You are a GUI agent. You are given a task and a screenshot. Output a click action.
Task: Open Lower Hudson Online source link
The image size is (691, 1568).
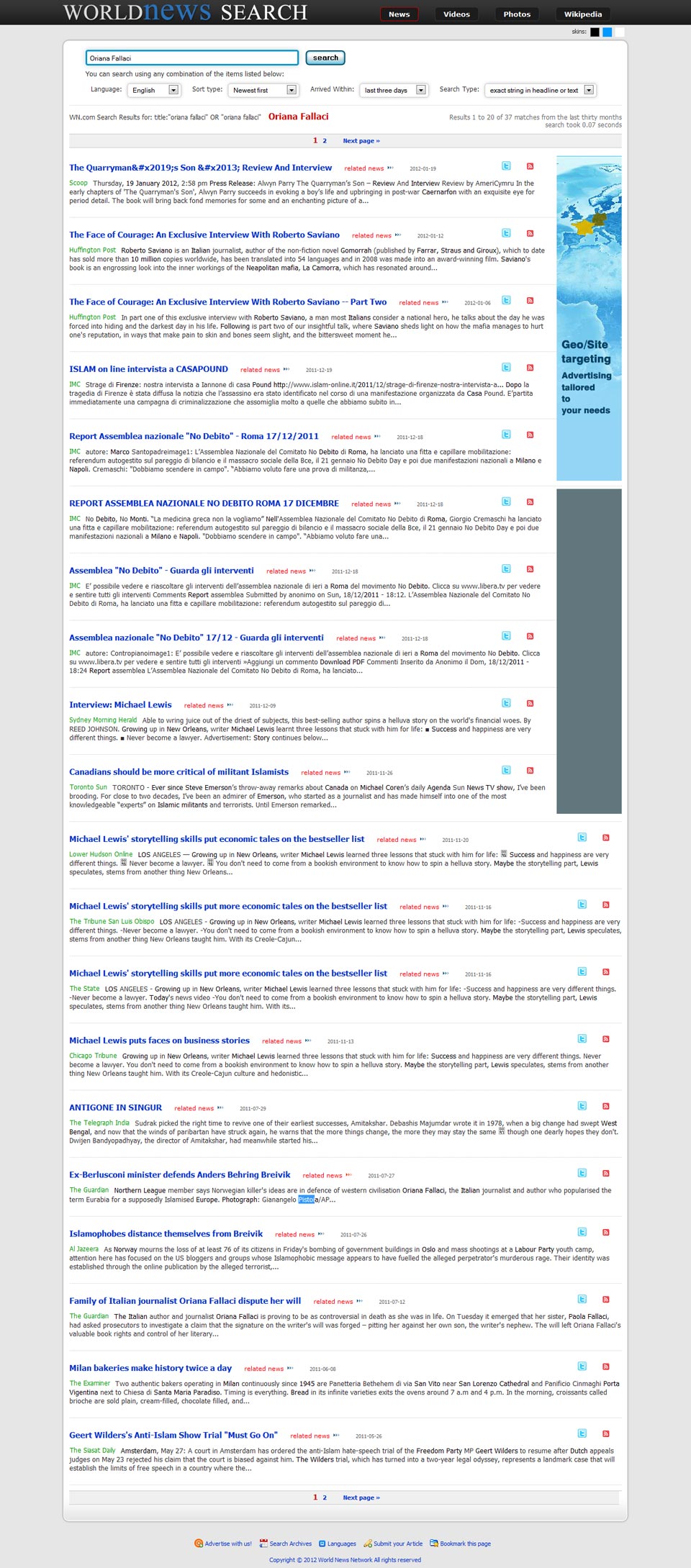[101, 854]
